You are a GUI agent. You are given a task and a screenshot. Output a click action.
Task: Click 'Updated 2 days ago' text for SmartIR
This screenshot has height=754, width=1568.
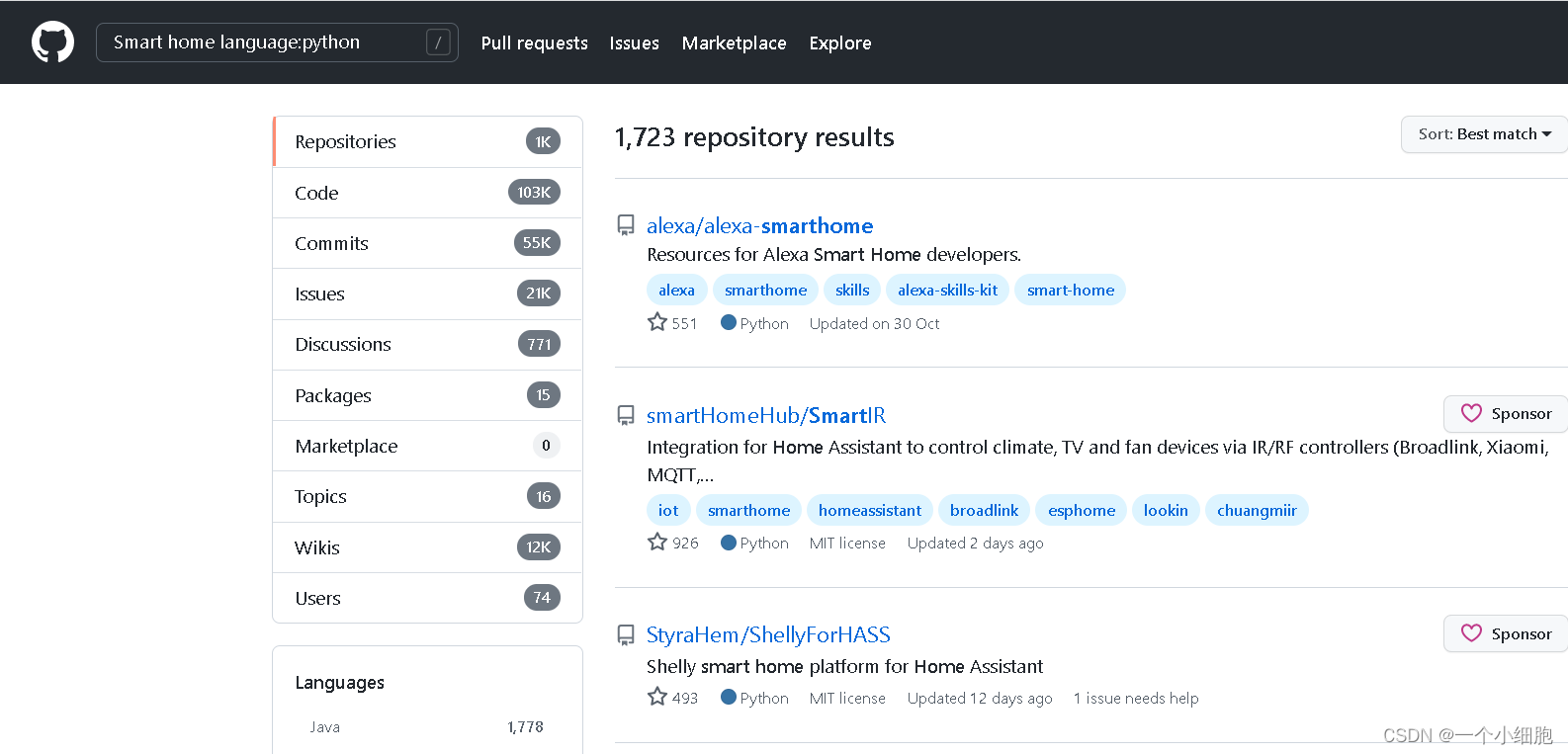click(x=975, y=544)
